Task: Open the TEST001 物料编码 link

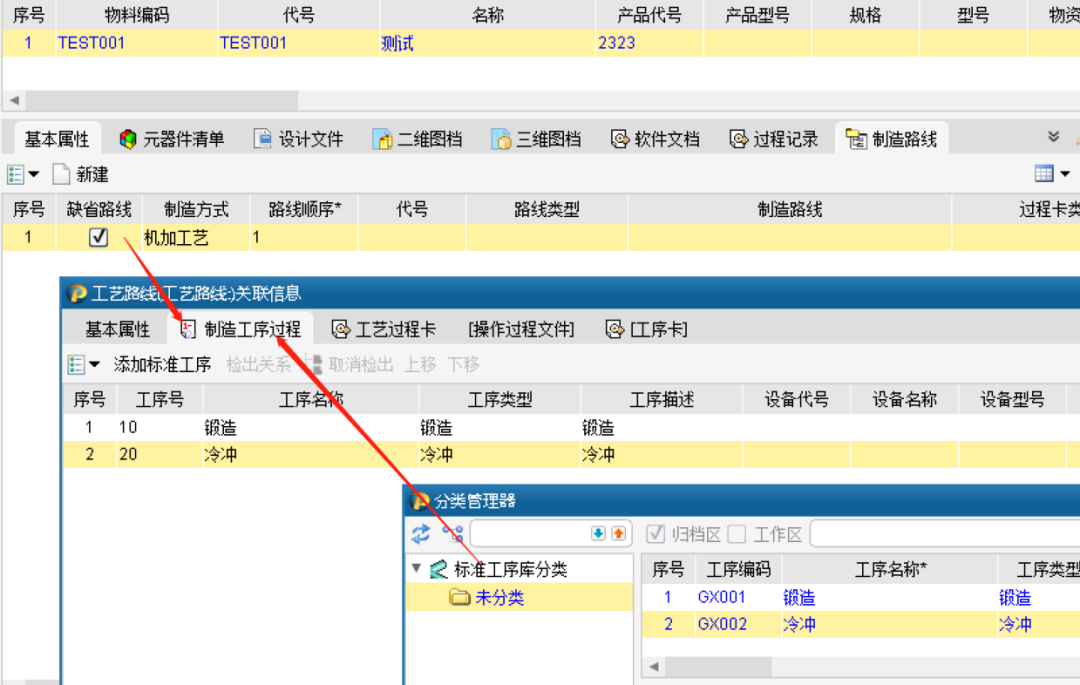Action: (x=92, y=43)
